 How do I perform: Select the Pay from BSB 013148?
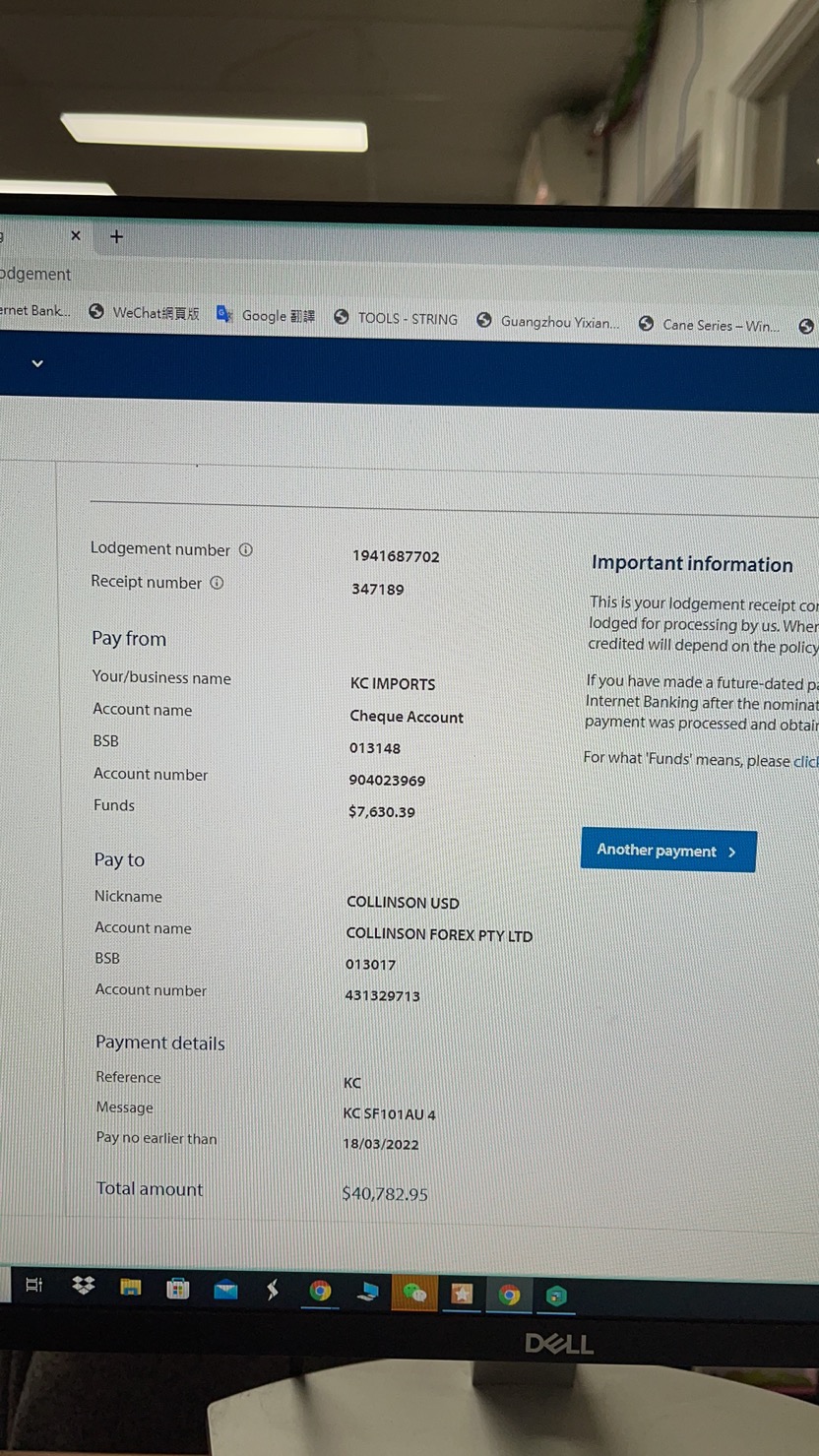pyautogui.click(x=375, y=748)
